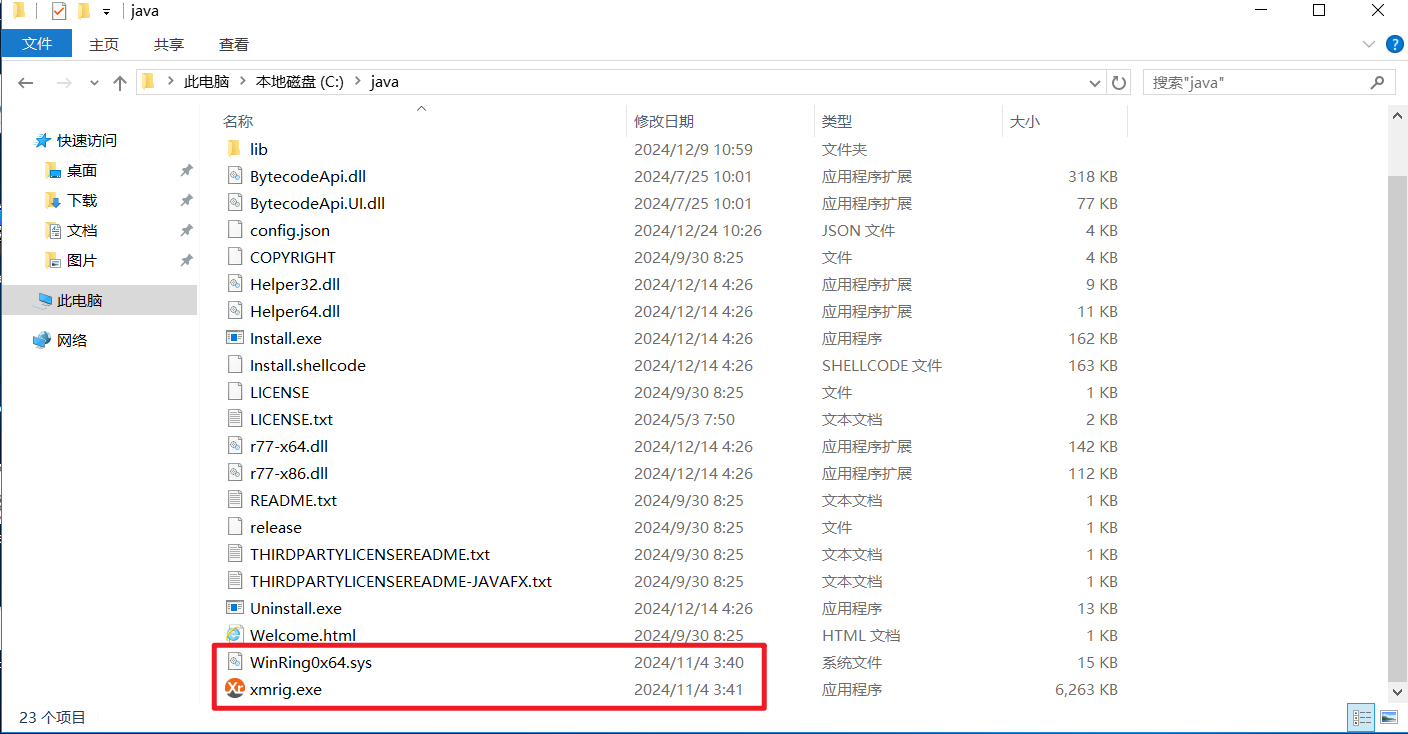
Task: Switch to the 主页 ribbon tab
Action: [104, 45]
